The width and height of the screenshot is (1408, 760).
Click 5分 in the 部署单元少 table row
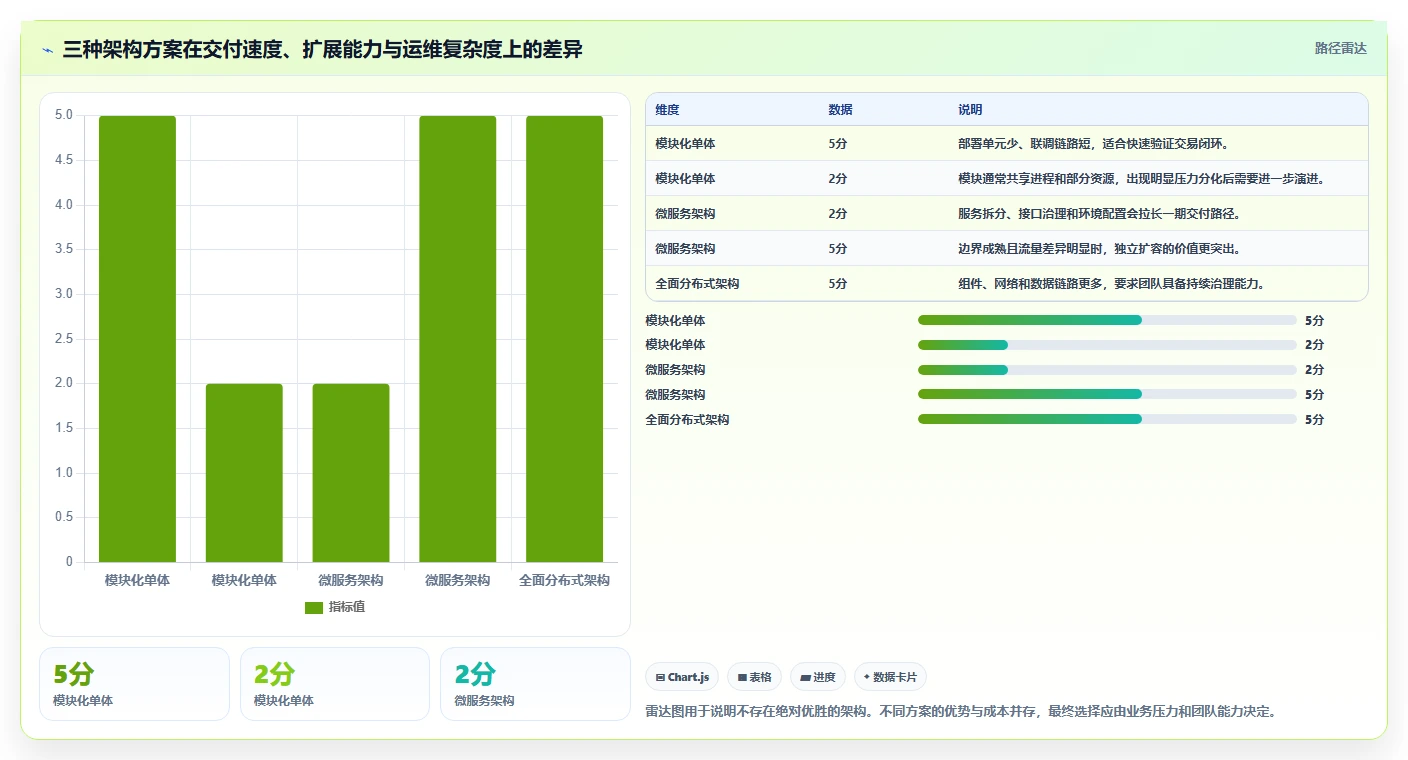click(x=838, y=144)
